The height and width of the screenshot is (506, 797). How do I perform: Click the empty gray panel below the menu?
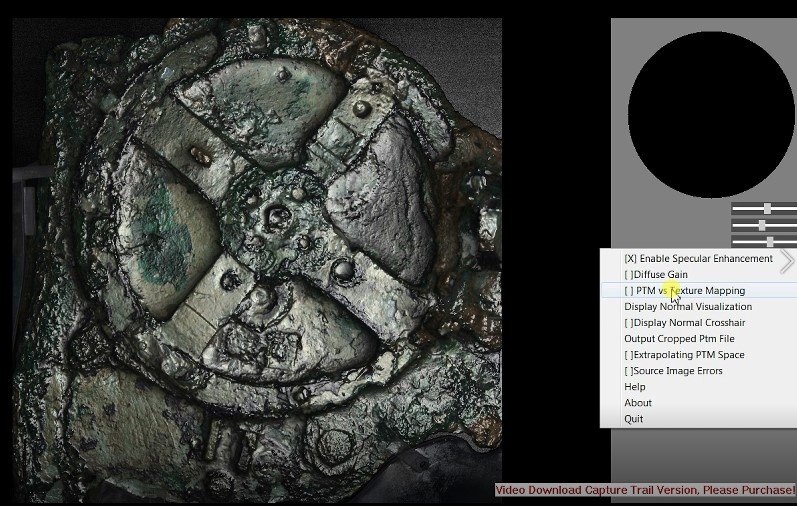click(x=700, y=455)
